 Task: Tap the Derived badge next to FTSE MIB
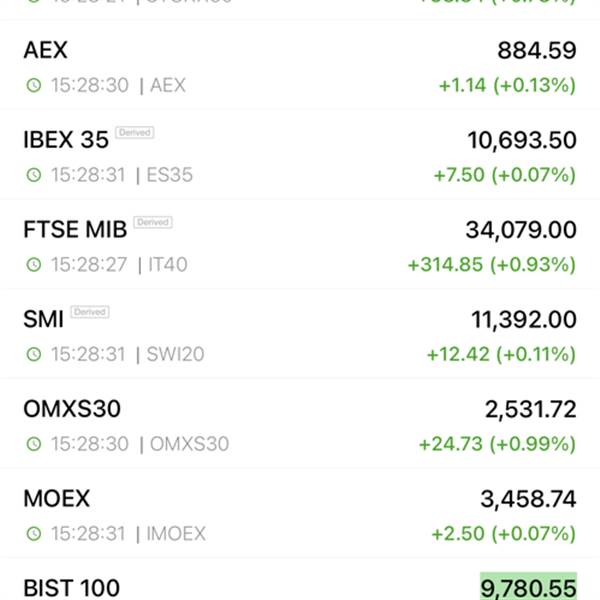click(x=153, y=222)
